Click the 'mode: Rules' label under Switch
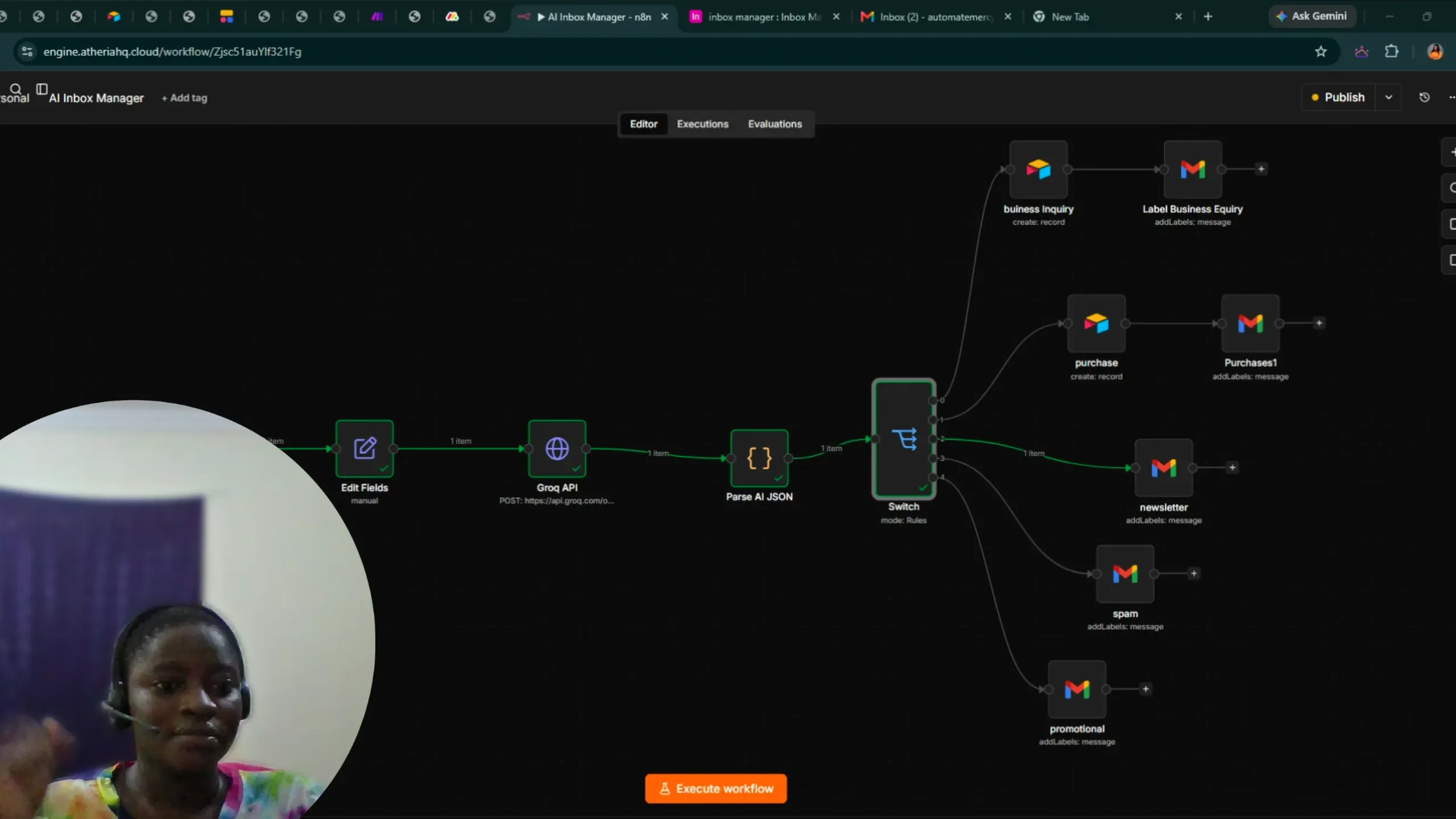Image resolution: width=1456 pixels, height=819 pixels. [x=904, y=520]
